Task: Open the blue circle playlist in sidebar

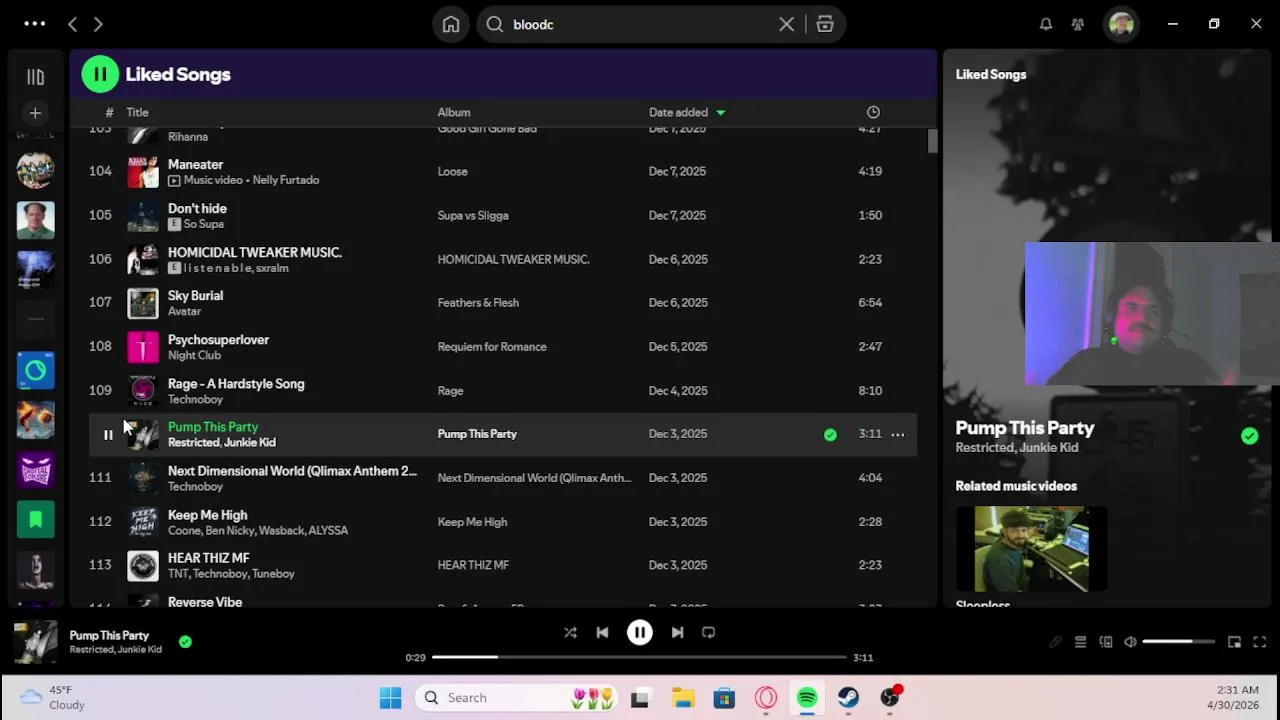Action: (x=35, y=371)
